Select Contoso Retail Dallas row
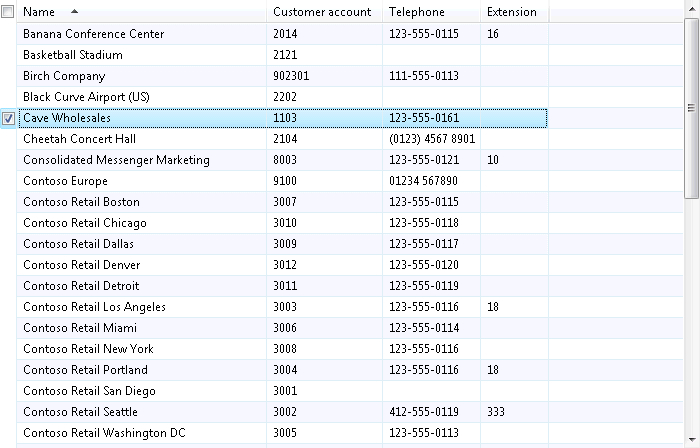700x448 pixels. point(350,244)
